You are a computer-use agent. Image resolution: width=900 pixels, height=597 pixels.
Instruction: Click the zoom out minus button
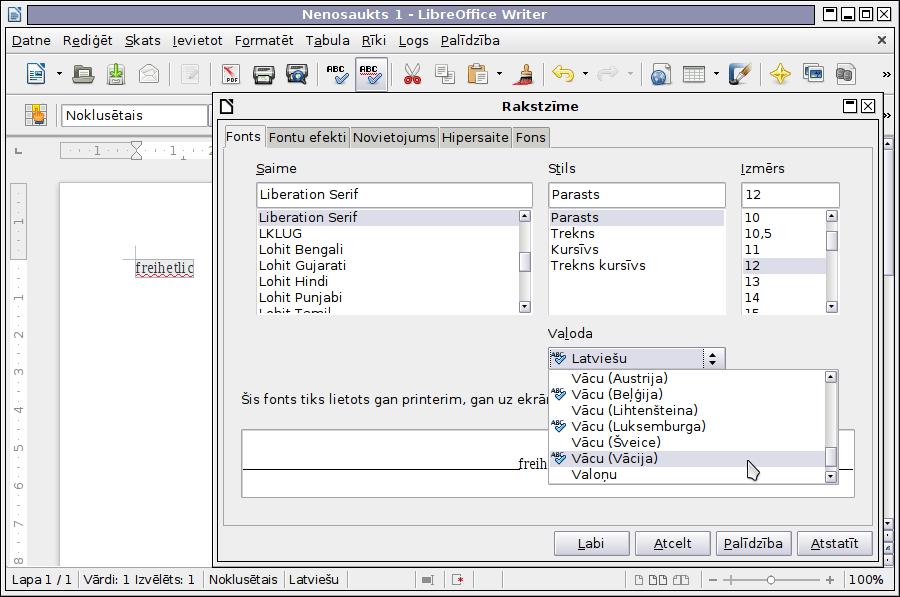(713, 580)
